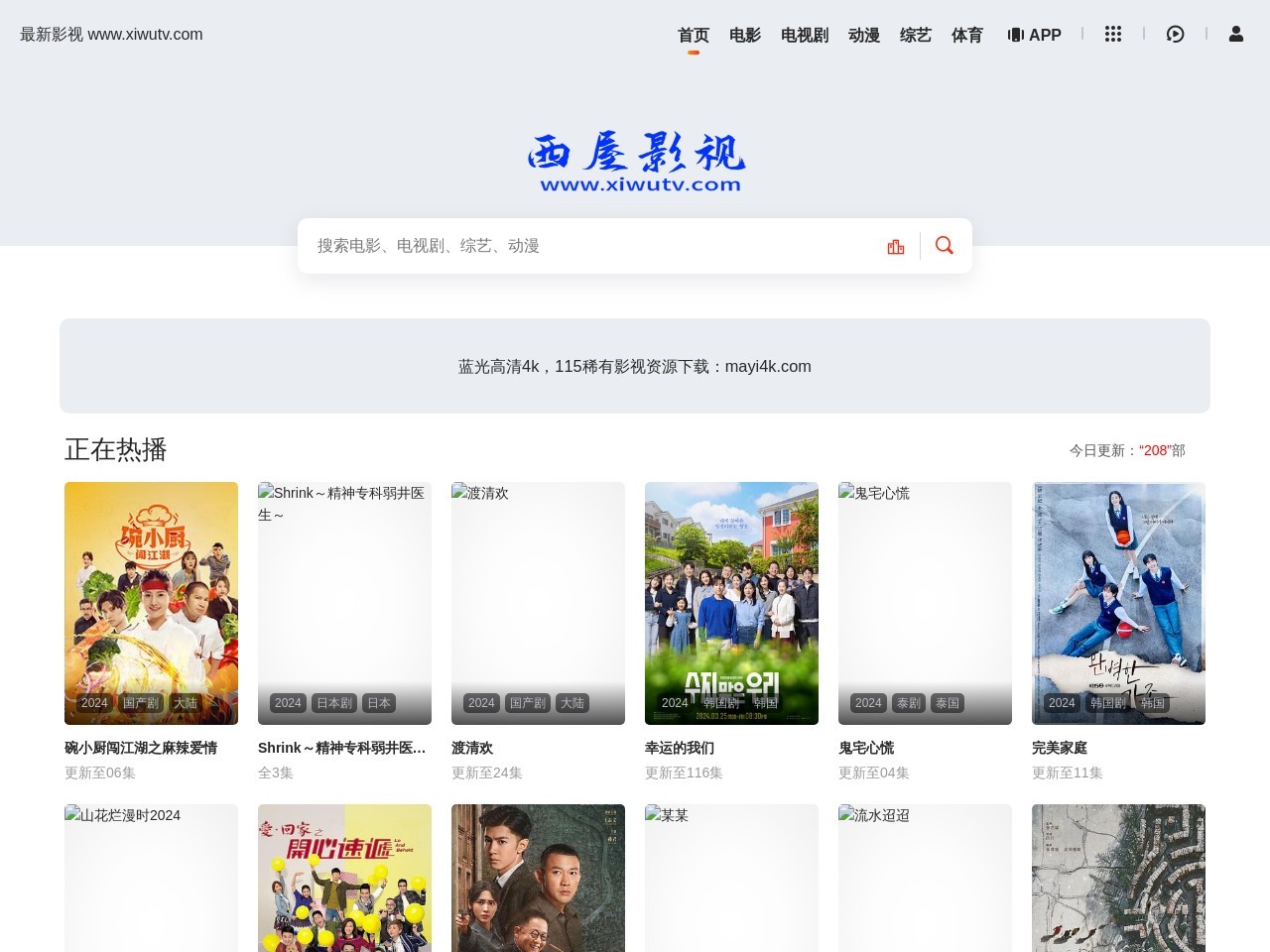The image size is (1270, 952).
Task: Open the watch history play icon
Action: click(1175, 34)
